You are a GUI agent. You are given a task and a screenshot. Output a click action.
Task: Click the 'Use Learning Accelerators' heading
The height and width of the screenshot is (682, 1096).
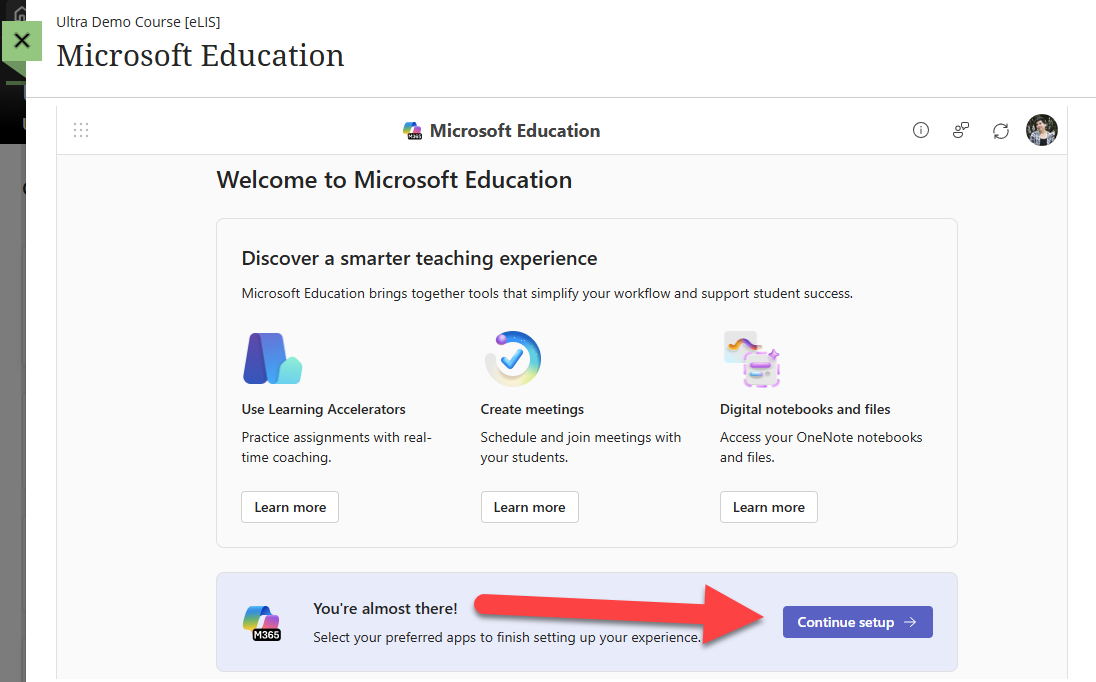point(324,409)
